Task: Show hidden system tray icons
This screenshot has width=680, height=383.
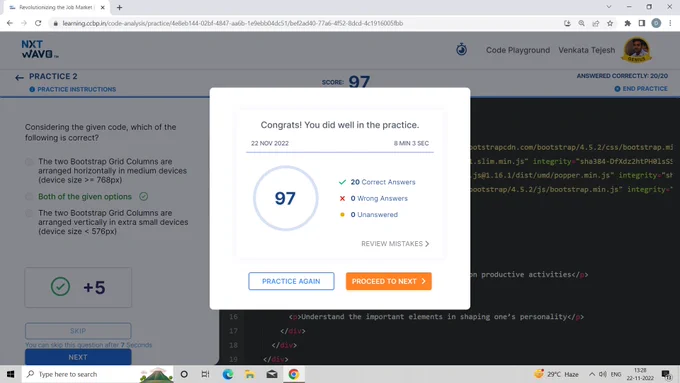Action: click(x=592, y=374)
